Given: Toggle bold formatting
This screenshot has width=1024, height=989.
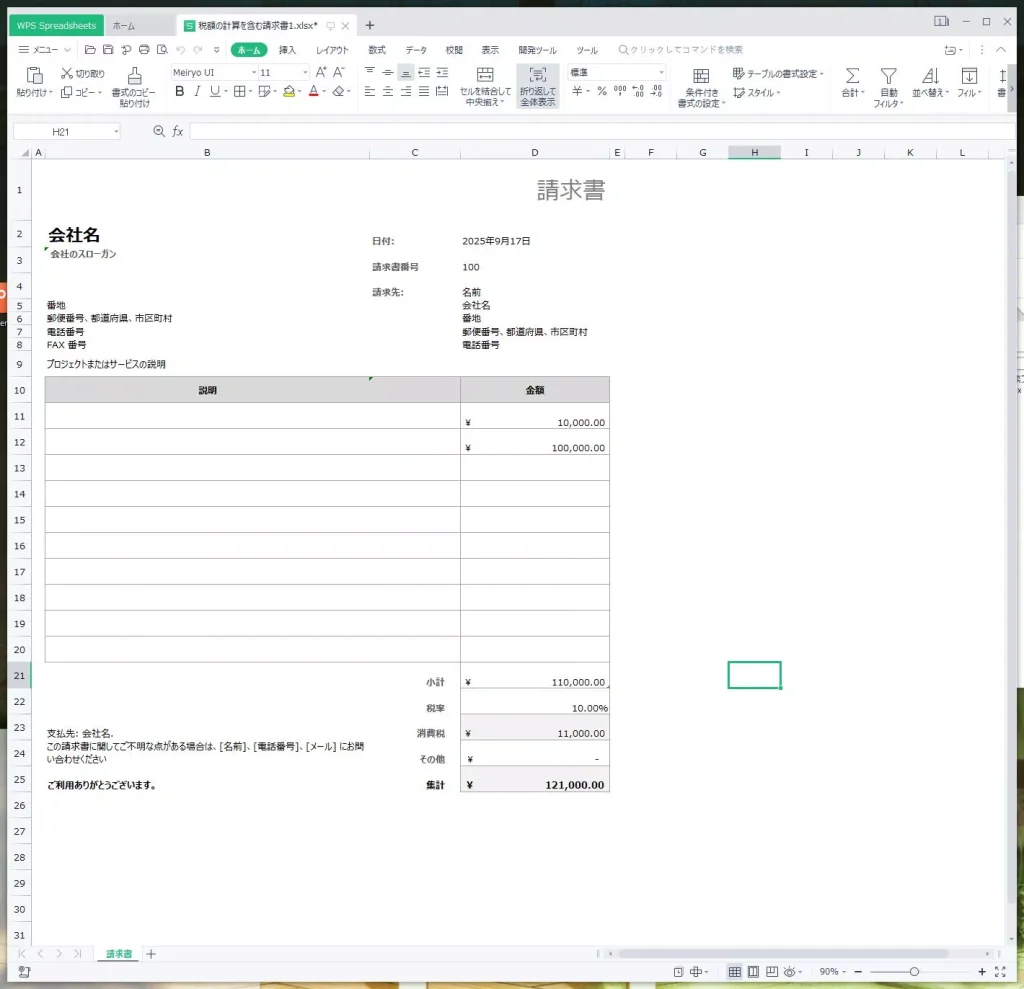Looking at the screenshot, I should (x=180, y=91).
